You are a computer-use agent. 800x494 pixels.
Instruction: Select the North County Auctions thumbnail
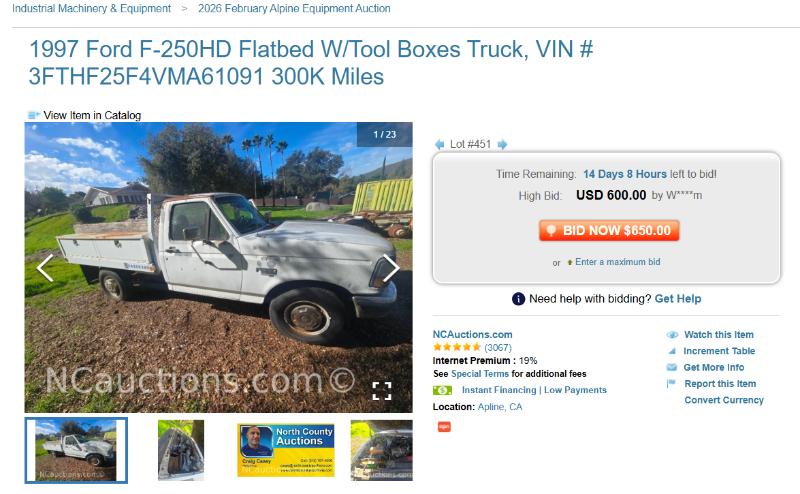pyautogui.click(x=286, y=450)
